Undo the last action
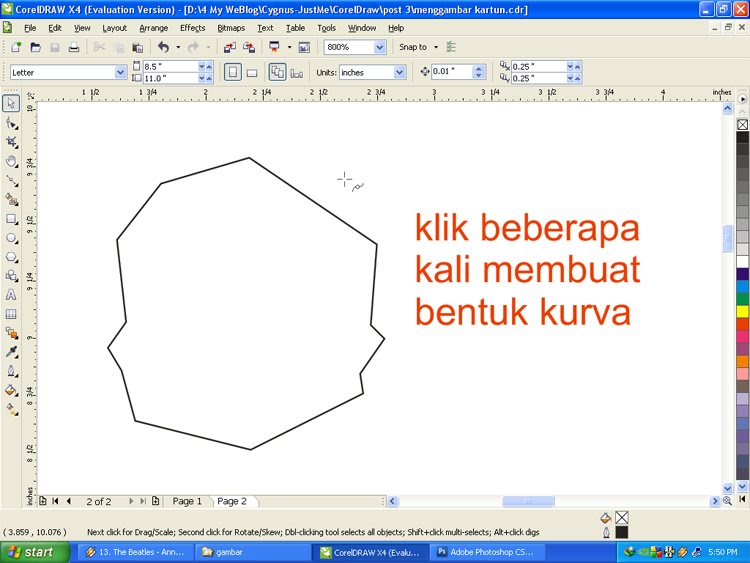The height and width of the screenshot is (563, 750). (164, 47)
